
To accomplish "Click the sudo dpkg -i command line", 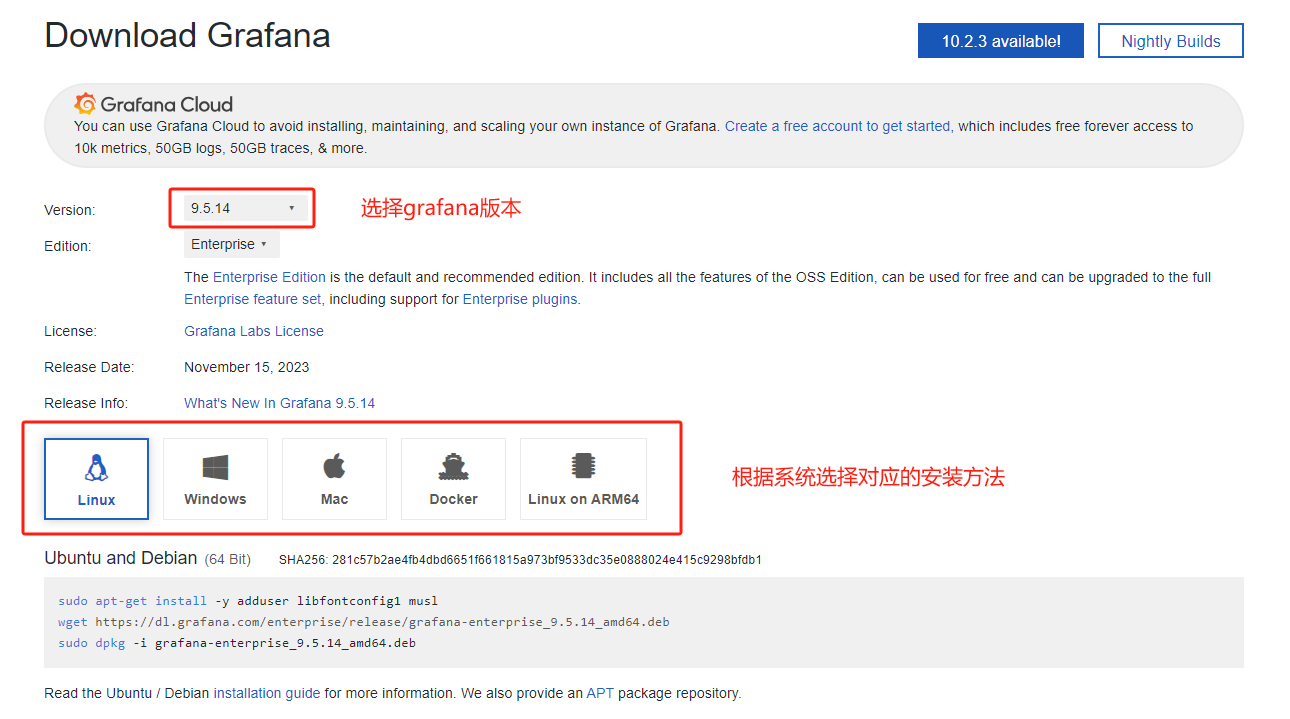I will 237,643.
